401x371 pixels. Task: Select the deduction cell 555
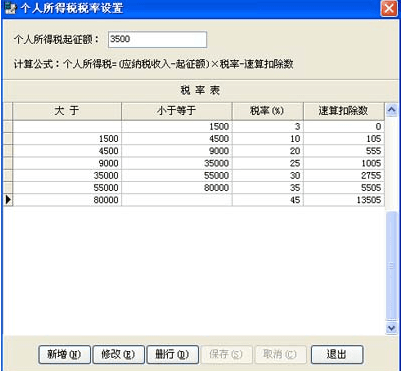[x=344, y=151]
